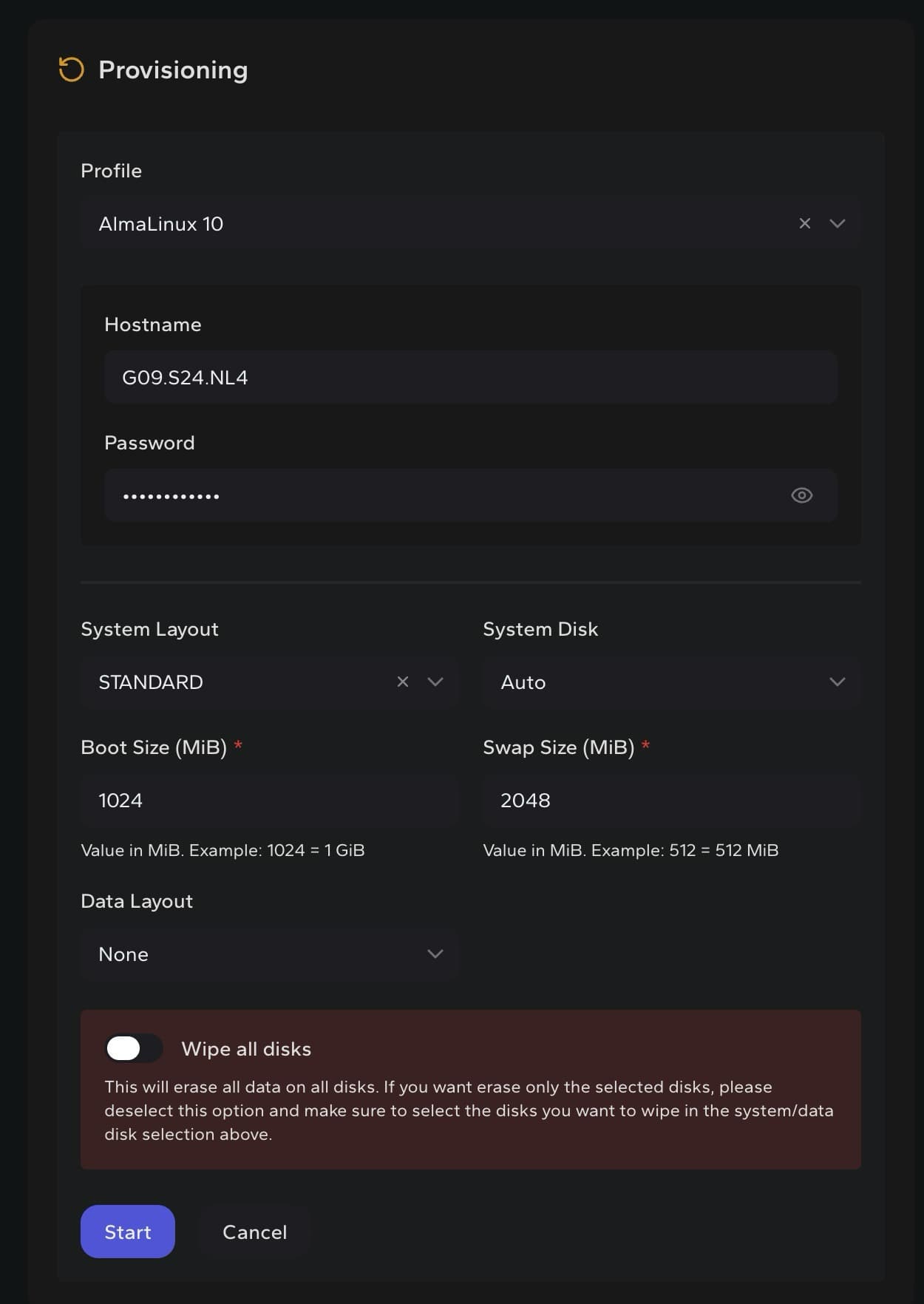Image resolution: width=924 pixels, height=1304 pixels.
Task: Click the Provisioning refresh icon
Action: point(72,70)
